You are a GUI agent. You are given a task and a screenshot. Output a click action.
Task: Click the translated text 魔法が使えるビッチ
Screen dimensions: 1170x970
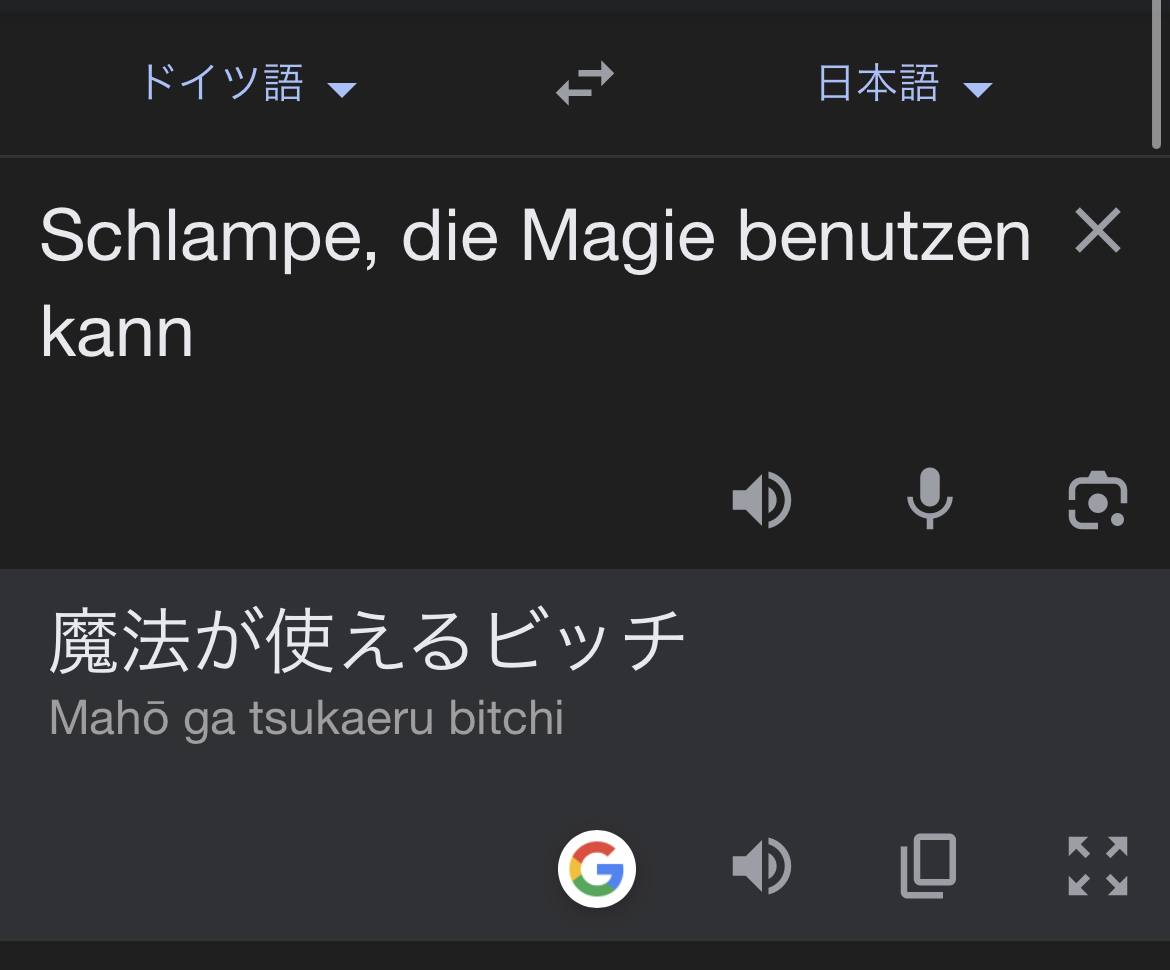coord(367,640)
